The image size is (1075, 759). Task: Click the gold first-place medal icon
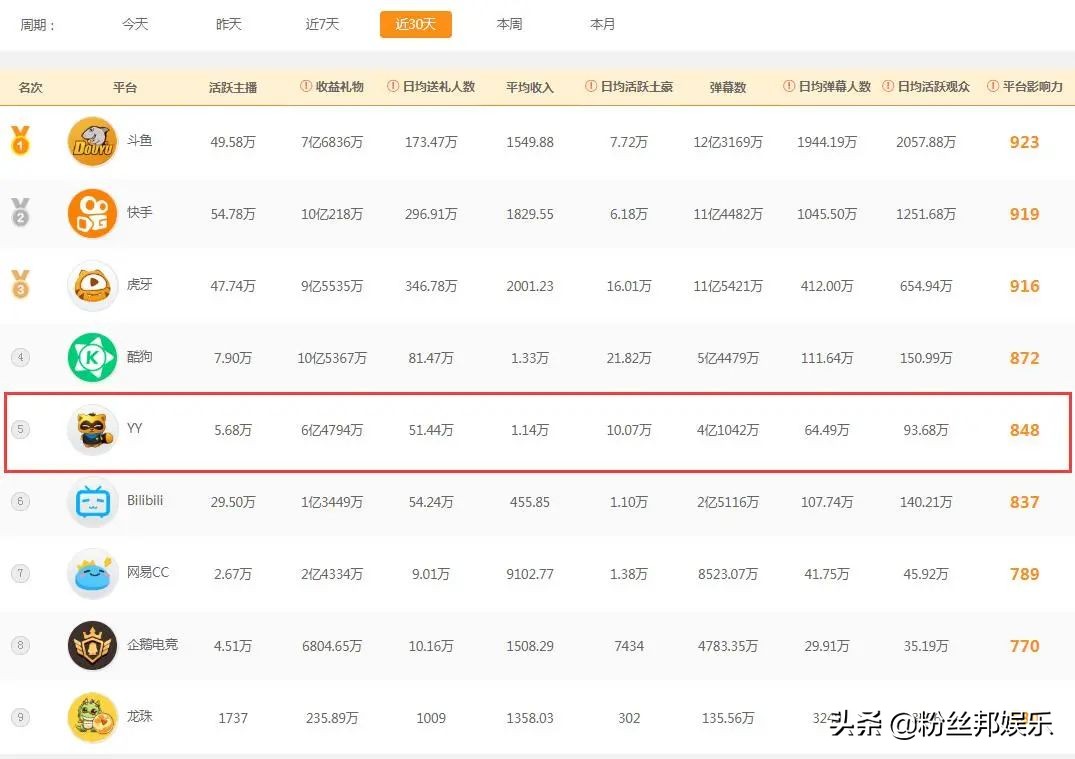(20, 141)
